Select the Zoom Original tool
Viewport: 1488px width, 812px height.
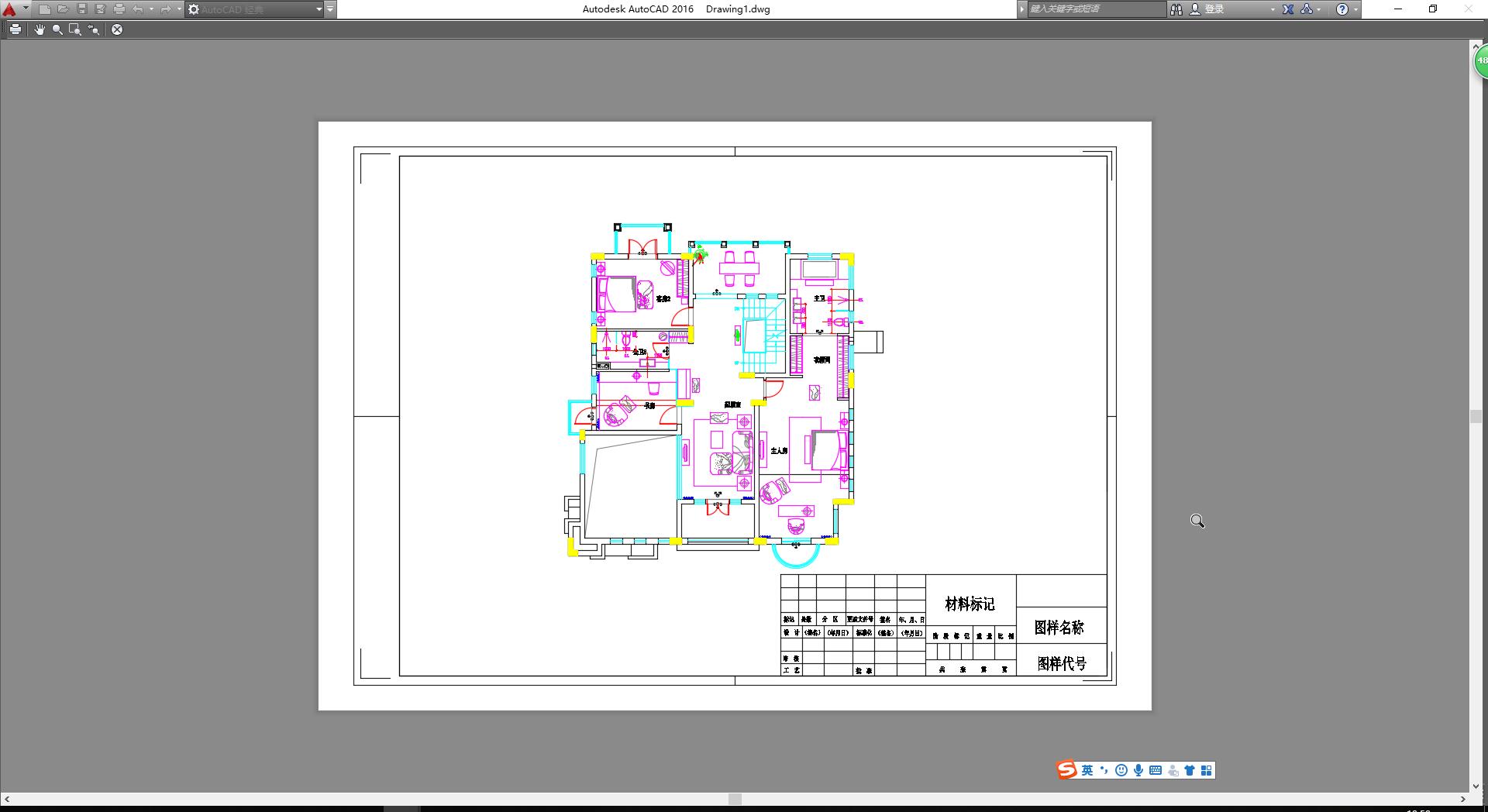coord(94,29)
